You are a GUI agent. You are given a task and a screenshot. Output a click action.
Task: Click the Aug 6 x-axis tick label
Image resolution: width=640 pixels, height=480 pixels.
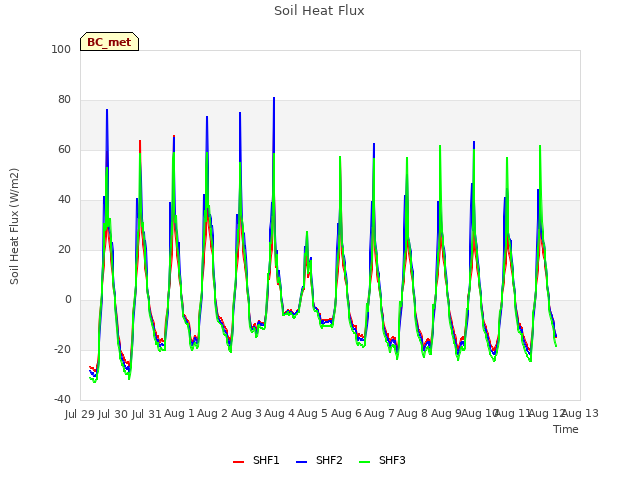pyautogui.click(x=346, y=413)
